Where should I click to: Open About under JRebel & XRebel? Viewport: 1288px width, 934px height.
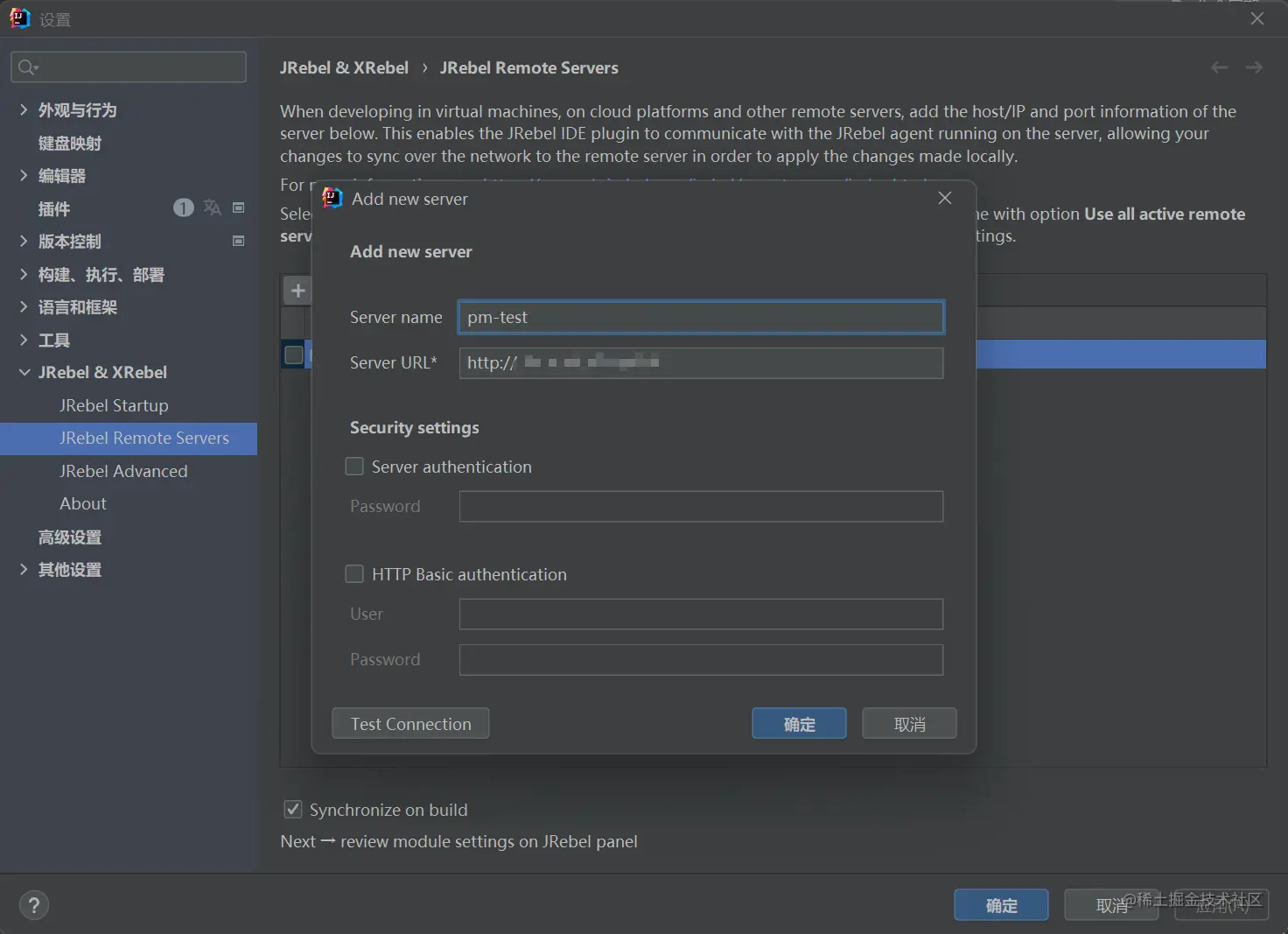pos(83,503)
